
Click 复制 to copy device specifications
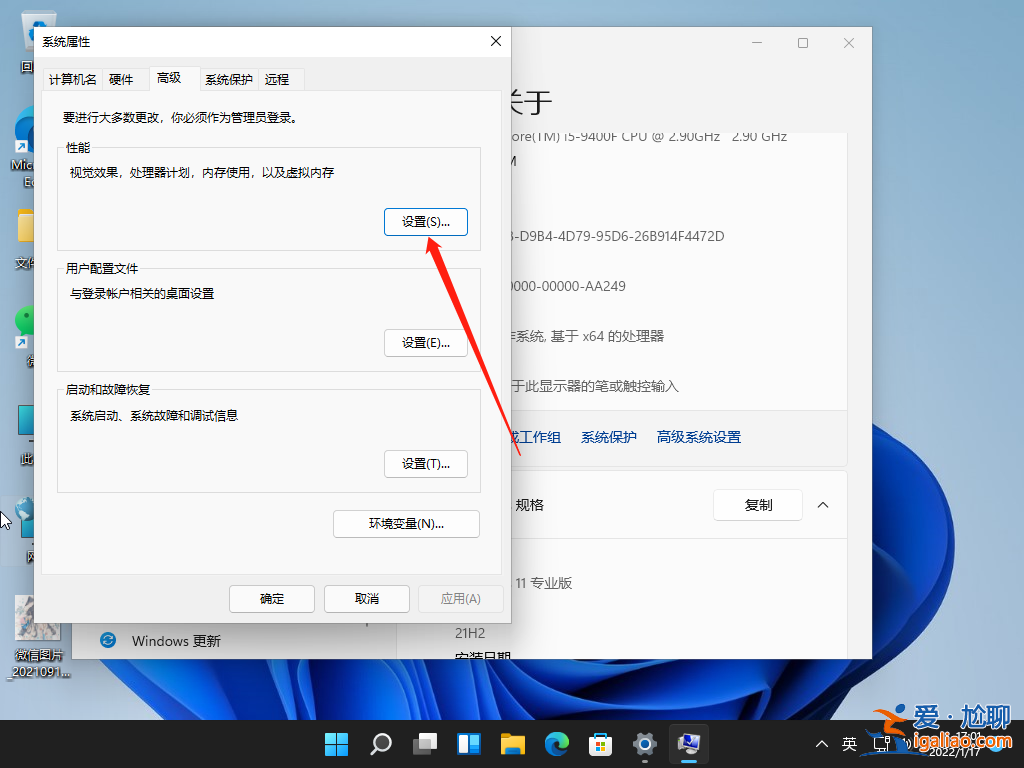[757, 505]
